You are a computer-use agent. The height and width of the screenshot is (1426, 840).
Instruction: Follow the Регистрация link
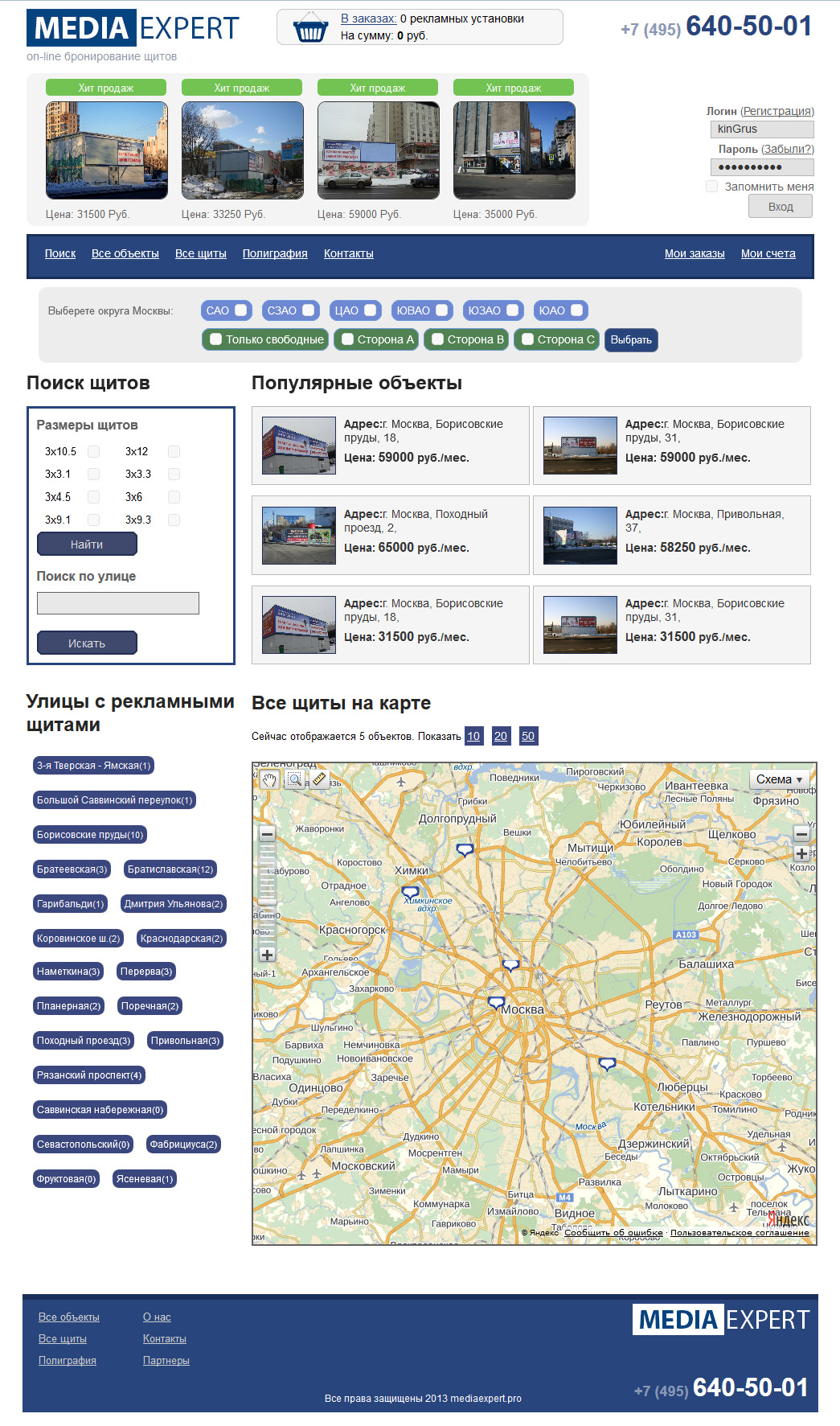tap(777, 111)
